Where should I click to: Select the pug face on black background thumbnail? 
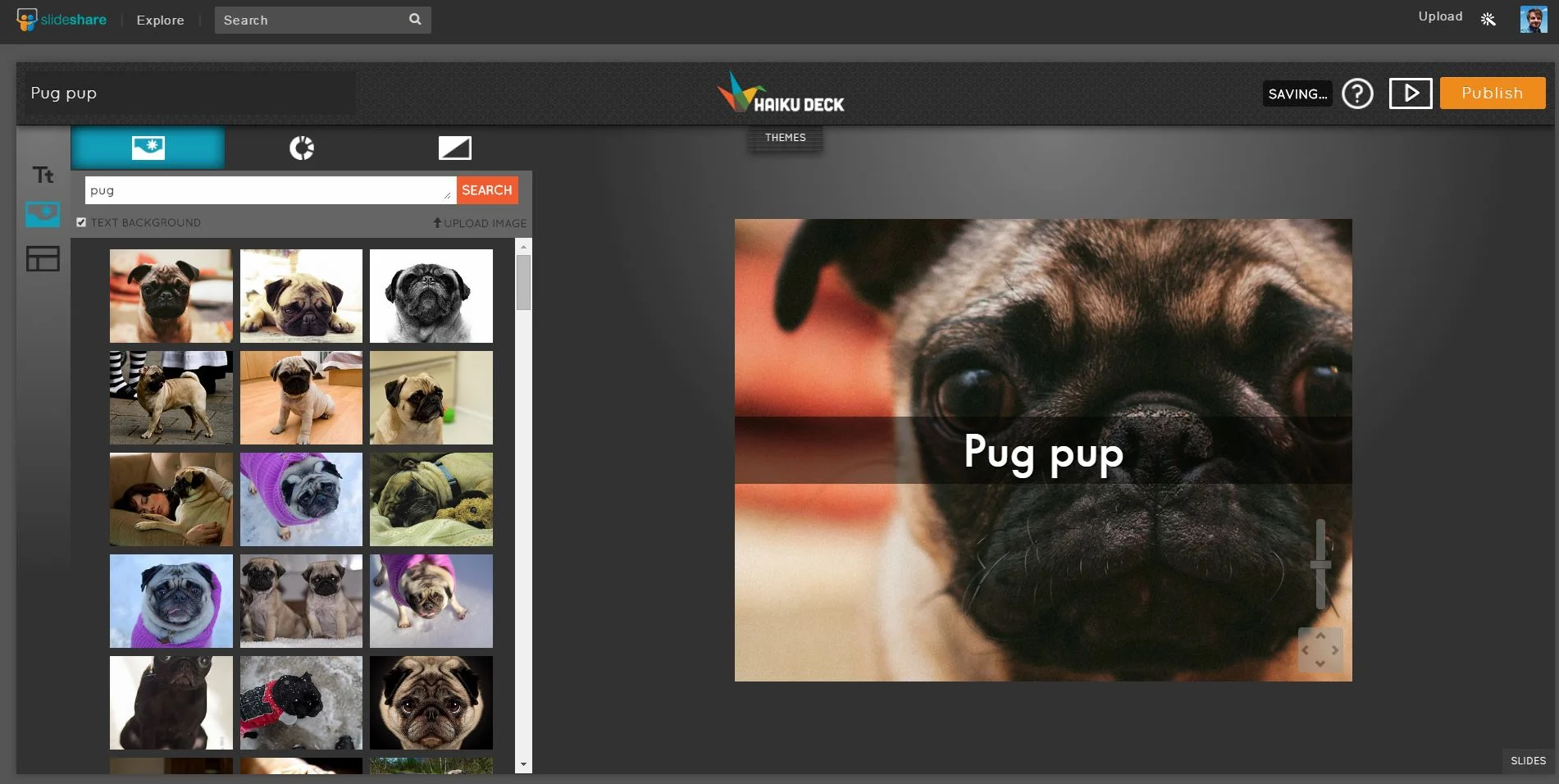coord(431,703)
